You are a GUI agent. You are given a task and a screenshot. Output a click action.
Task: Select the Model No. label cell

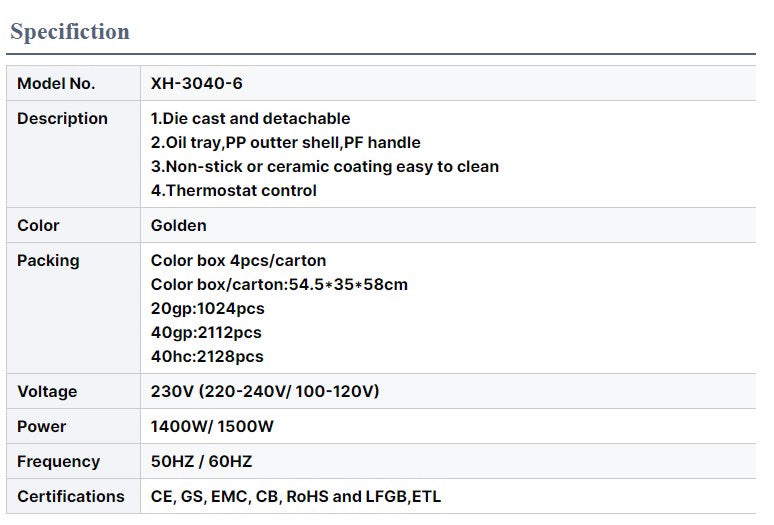[x=56, y=84]
